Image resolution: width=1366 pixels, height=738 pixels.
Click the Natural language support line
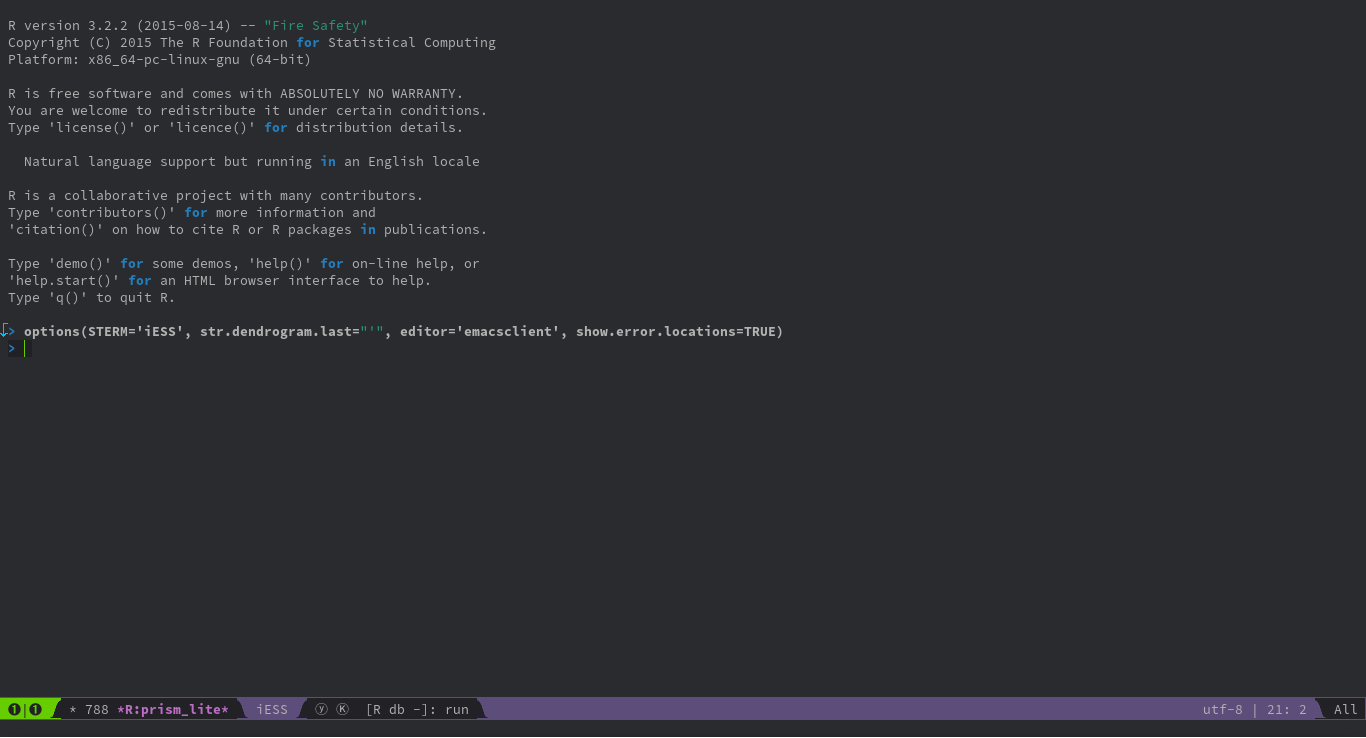coord(252,161)
